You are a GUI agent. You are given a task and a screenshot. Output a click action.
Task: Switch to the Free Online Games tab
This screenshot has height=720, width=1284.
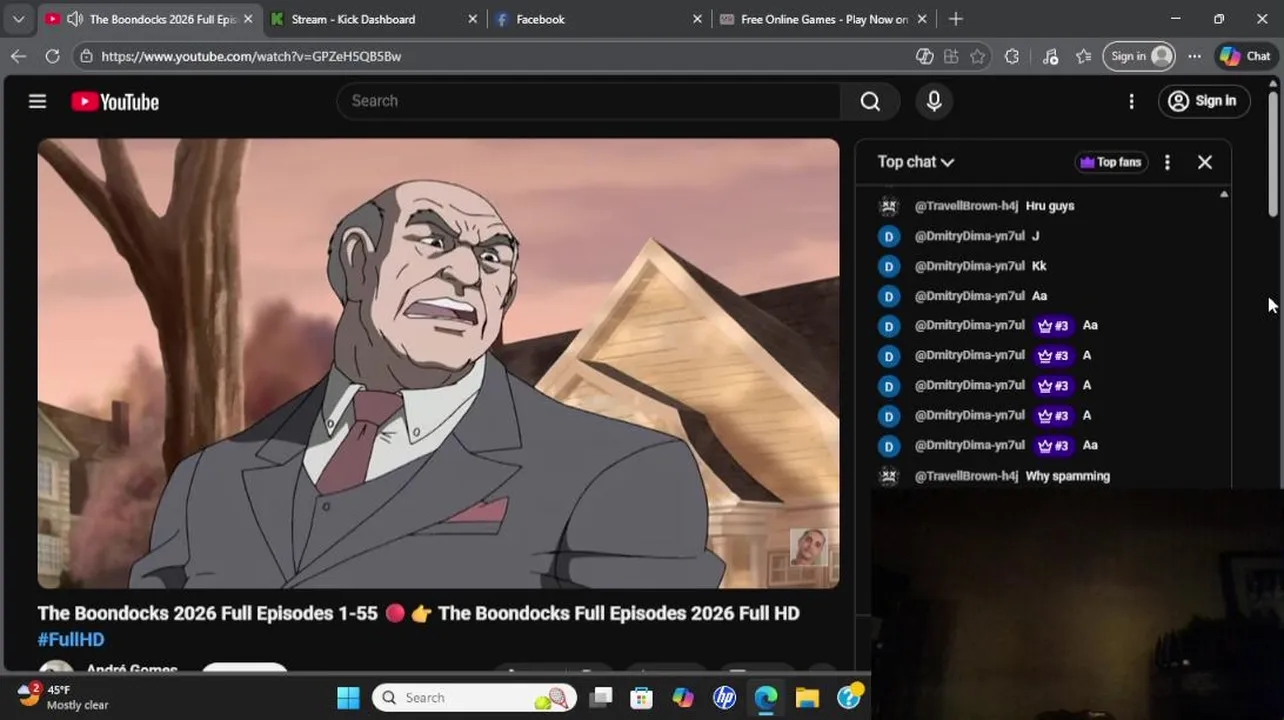pos(824,19)
